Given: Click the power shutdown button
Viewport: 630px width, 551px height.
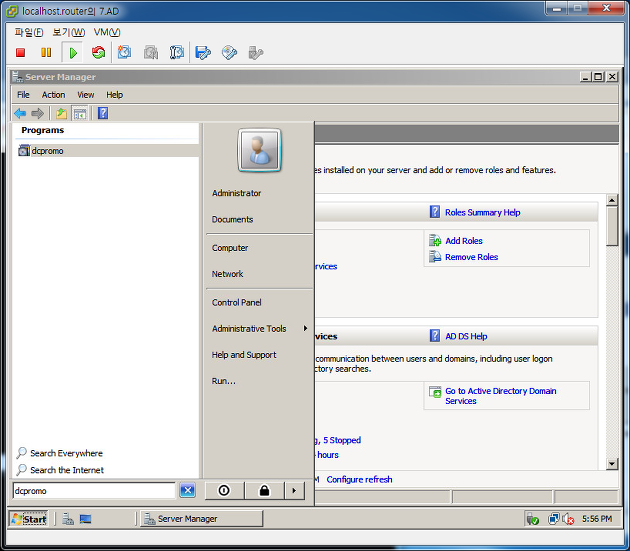Looking at the screenshot, I should pos(224,490).
